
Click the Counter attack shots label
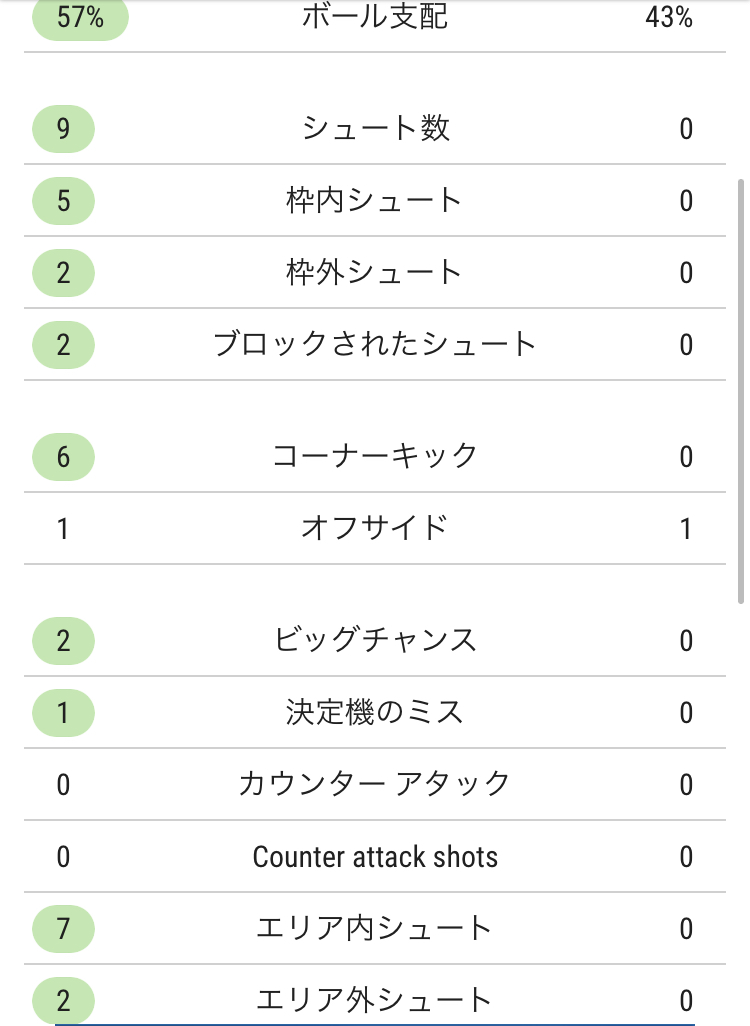click(375, 857)
